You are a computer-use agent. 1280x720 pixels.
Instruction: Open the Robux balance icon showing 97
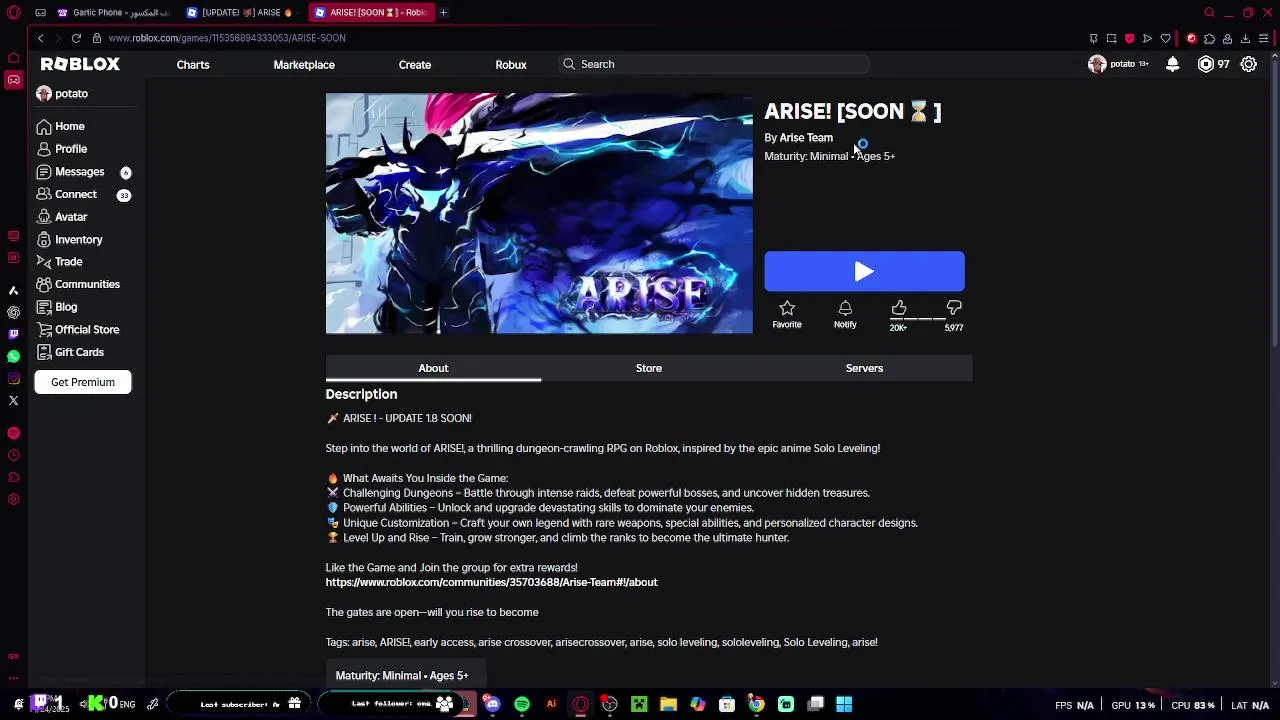[1206, 64]
